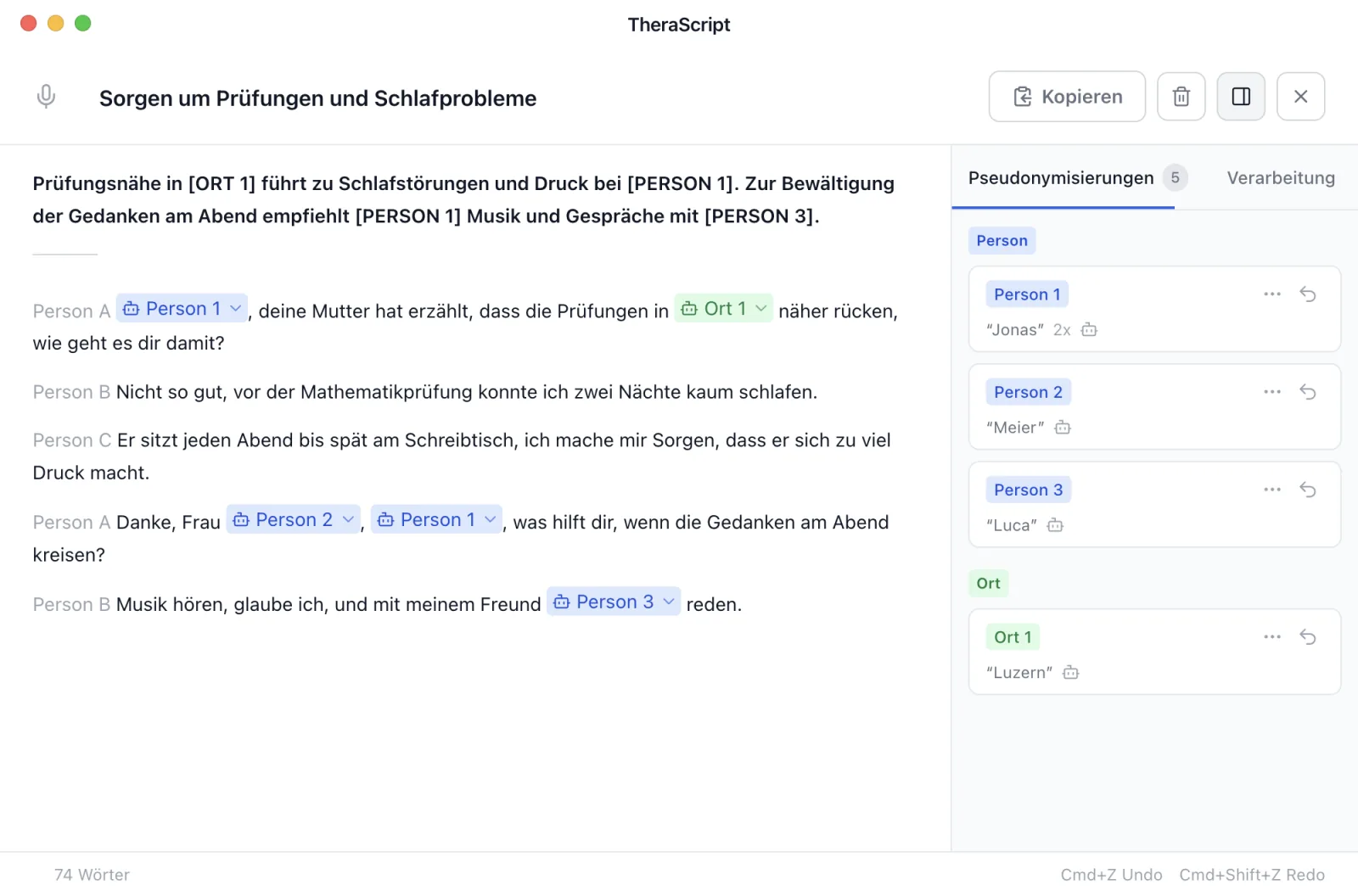
Task: Open the Ort 1 dropdown in transcript
Action: pyautogui.click(x=724, y=309)
